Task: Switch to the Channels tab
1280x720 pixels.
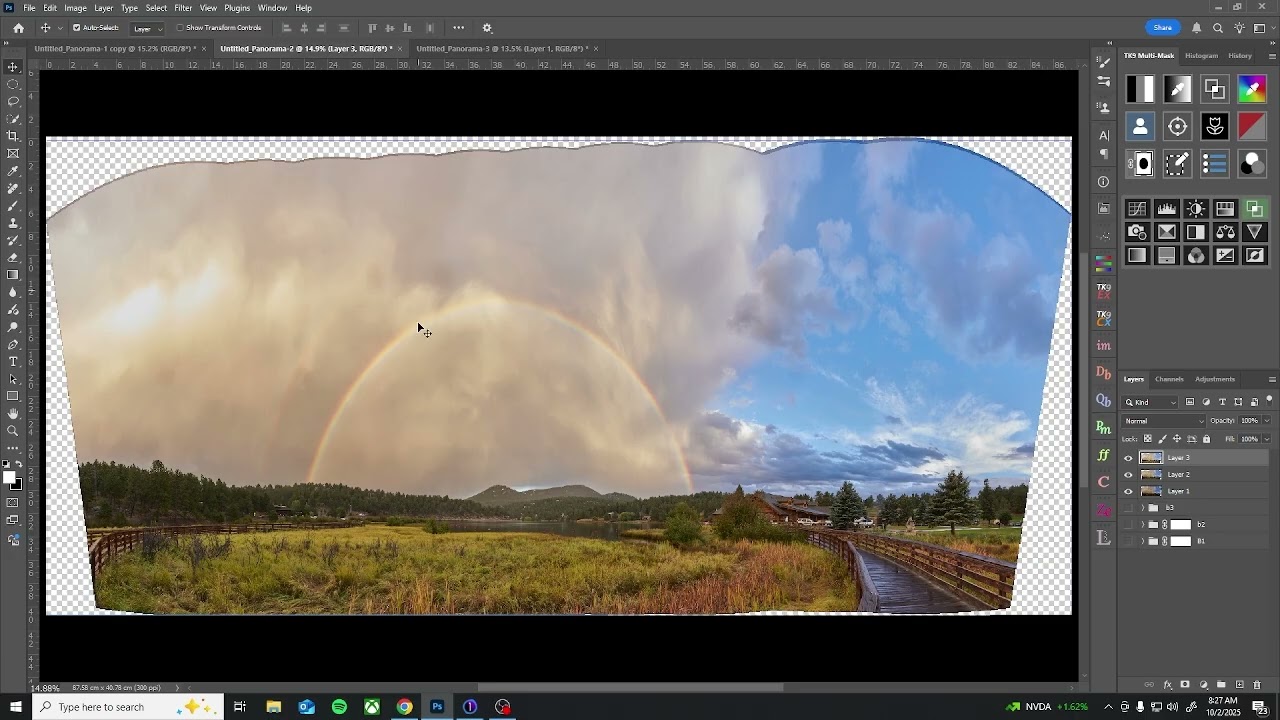Action: [1169, 379]
